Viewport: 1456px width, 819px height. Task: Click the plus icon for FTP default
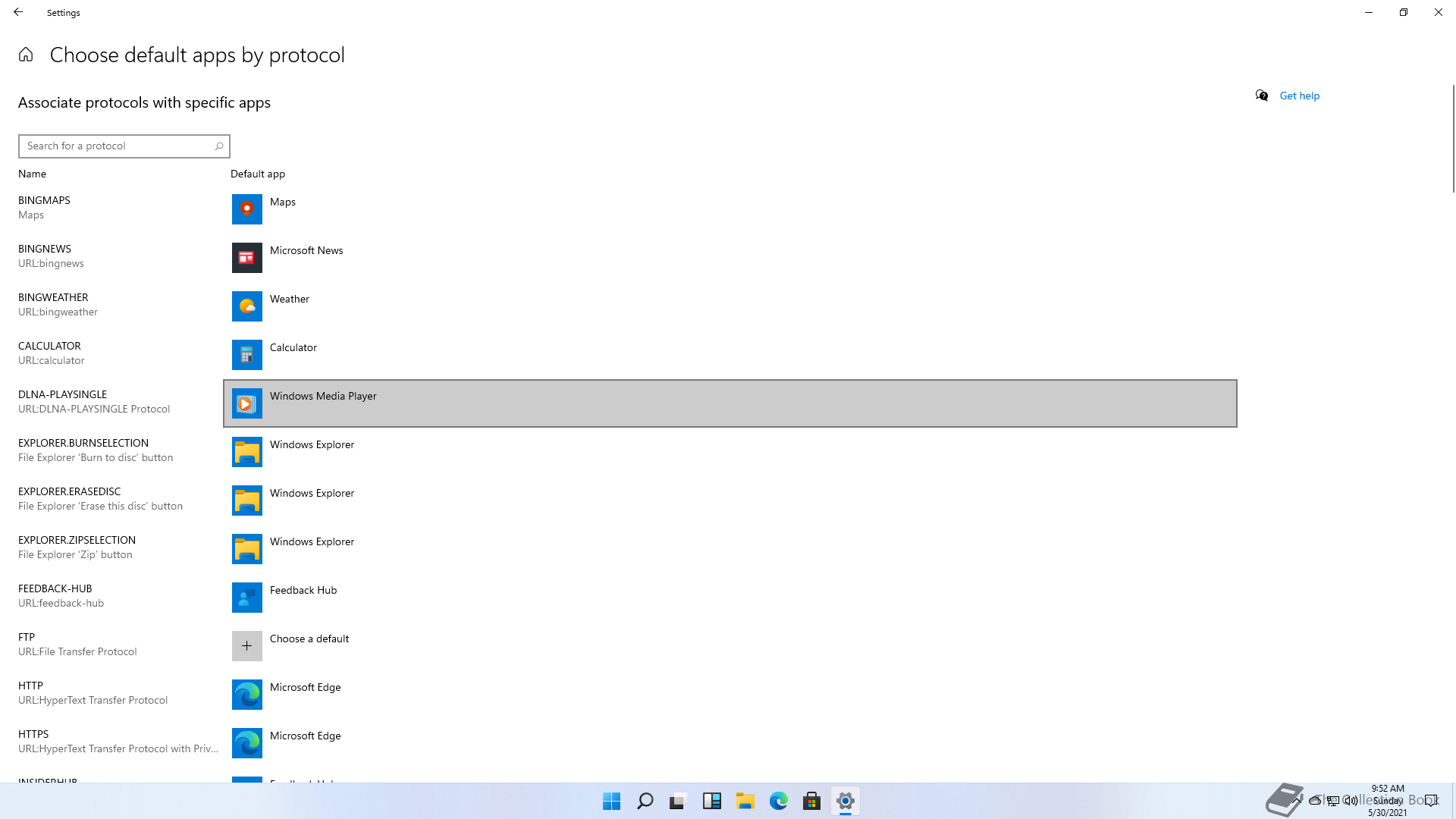[247, 646]
